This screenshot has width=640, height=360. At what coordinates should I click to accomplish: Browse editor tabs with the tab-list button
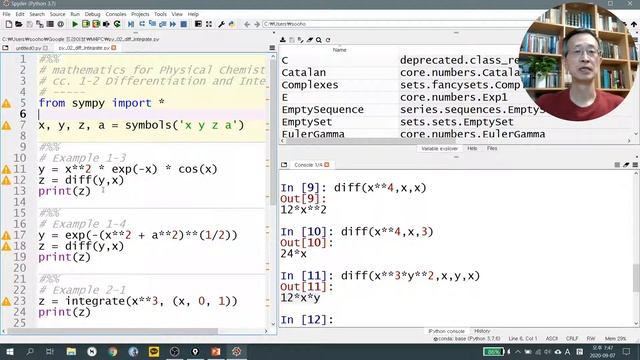coord(5,48)
